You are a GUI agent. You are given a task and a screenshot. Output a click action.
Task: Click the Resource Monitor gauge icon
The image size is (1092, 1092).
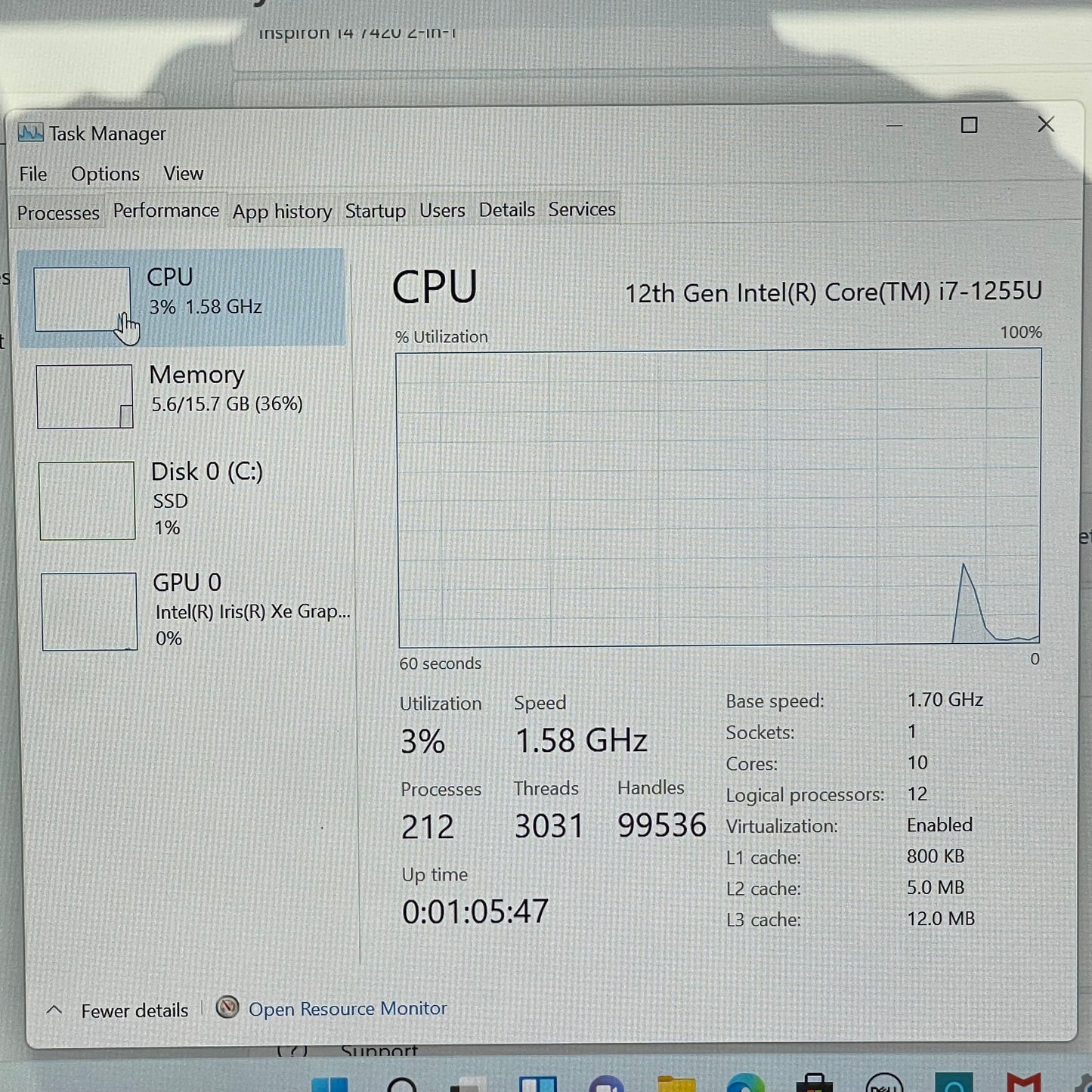227,1007
